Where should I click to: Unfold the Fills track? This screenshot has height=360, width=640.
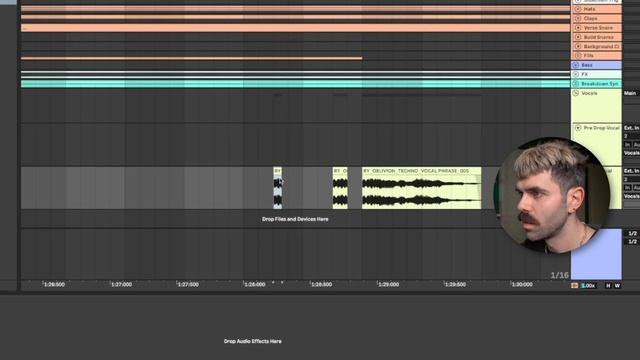(x=578, y=56)
